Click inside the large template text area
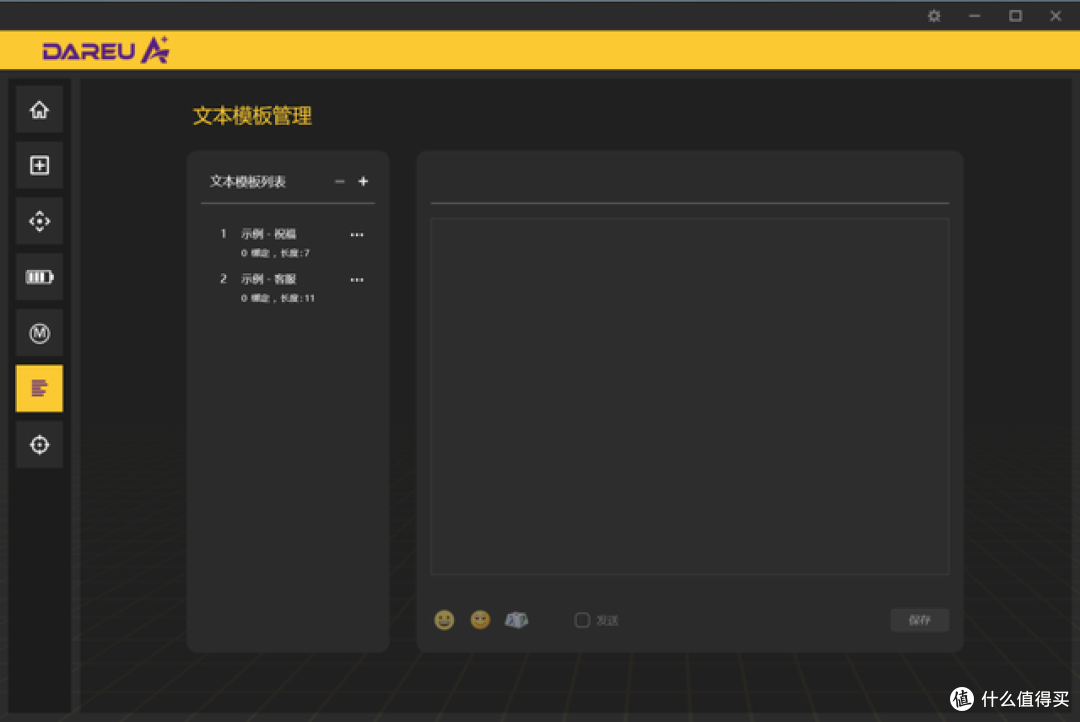This screenshot has height=722, width=1080. pyautogui.click(x=689, y=396)
